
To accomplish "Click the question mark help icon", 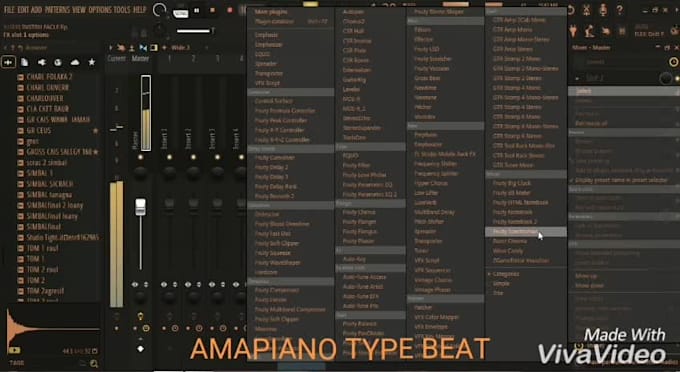I will [620, 10].
